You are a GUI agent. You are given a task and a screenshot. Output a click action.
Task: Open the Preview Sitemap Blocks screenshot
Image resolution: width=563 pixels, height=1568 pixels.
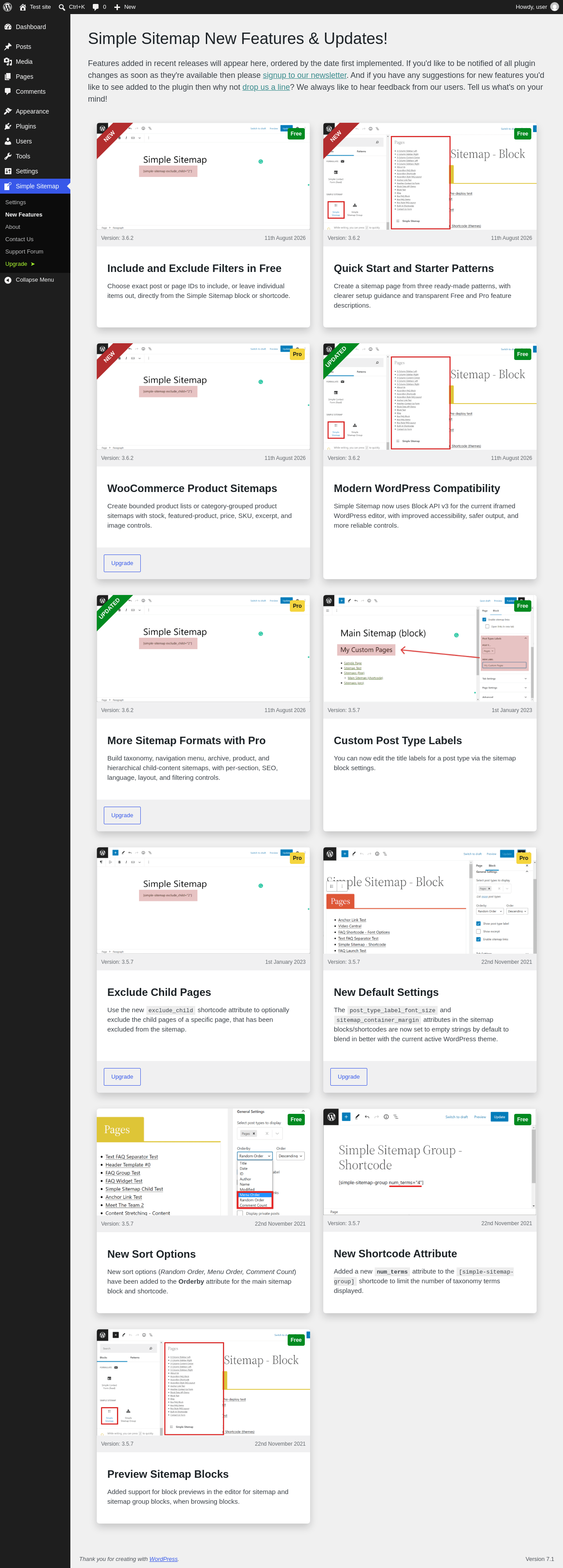(203, 1382)
